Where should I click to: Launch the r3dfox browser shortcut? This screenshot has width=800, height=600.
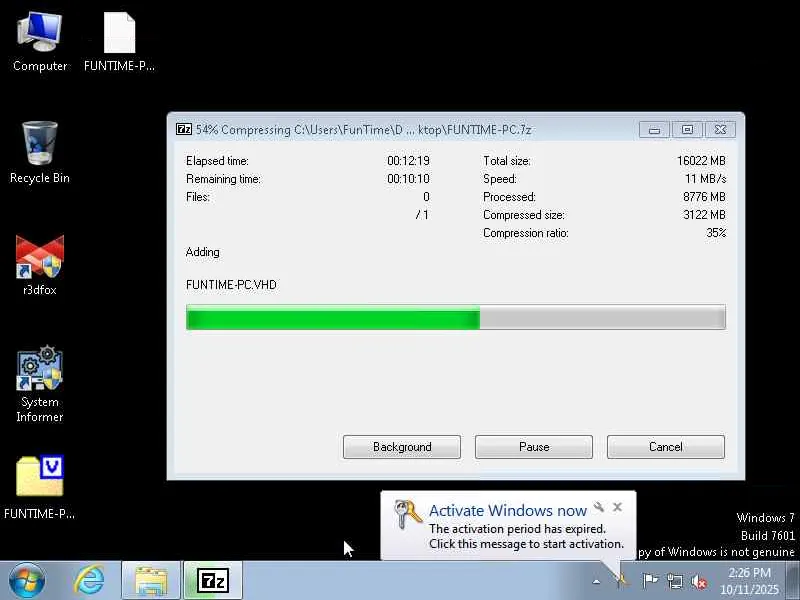pos(40,265)
